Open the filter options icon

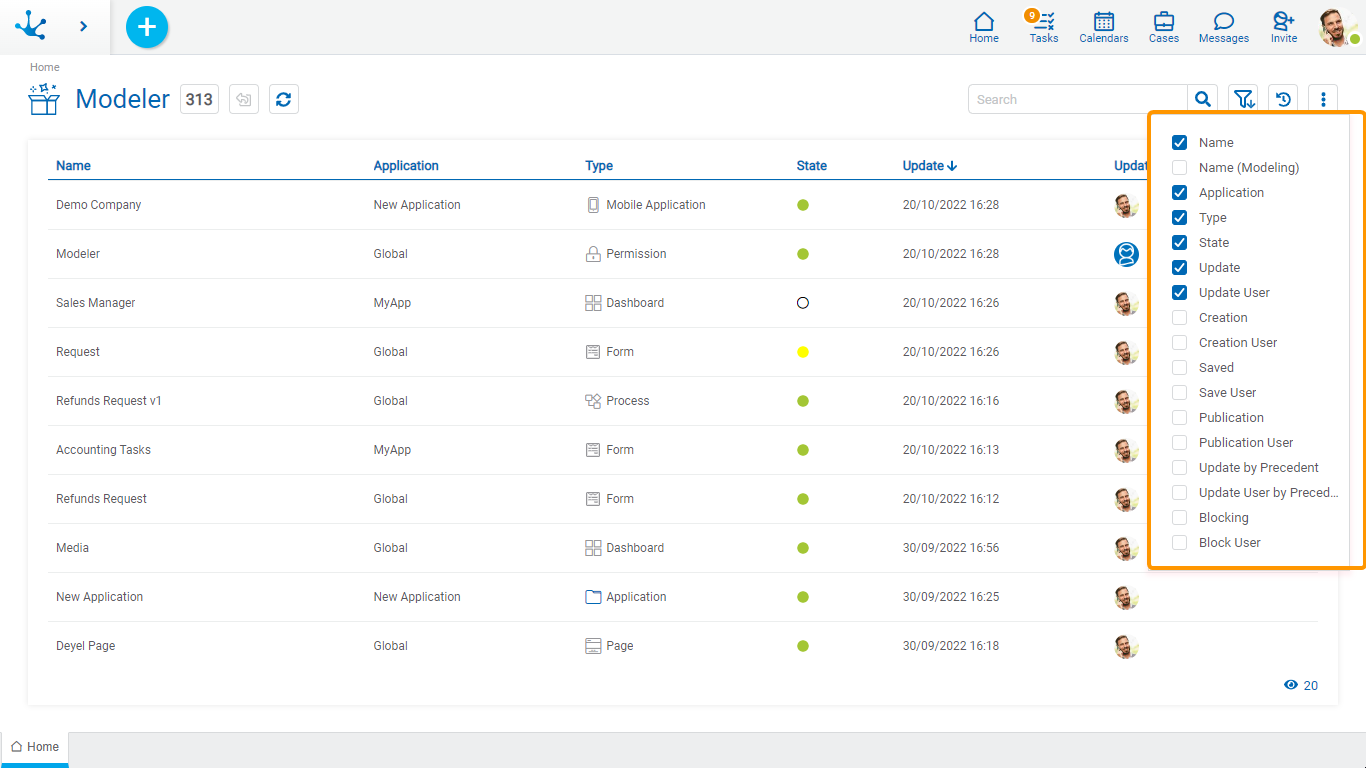click(1243, 99)
